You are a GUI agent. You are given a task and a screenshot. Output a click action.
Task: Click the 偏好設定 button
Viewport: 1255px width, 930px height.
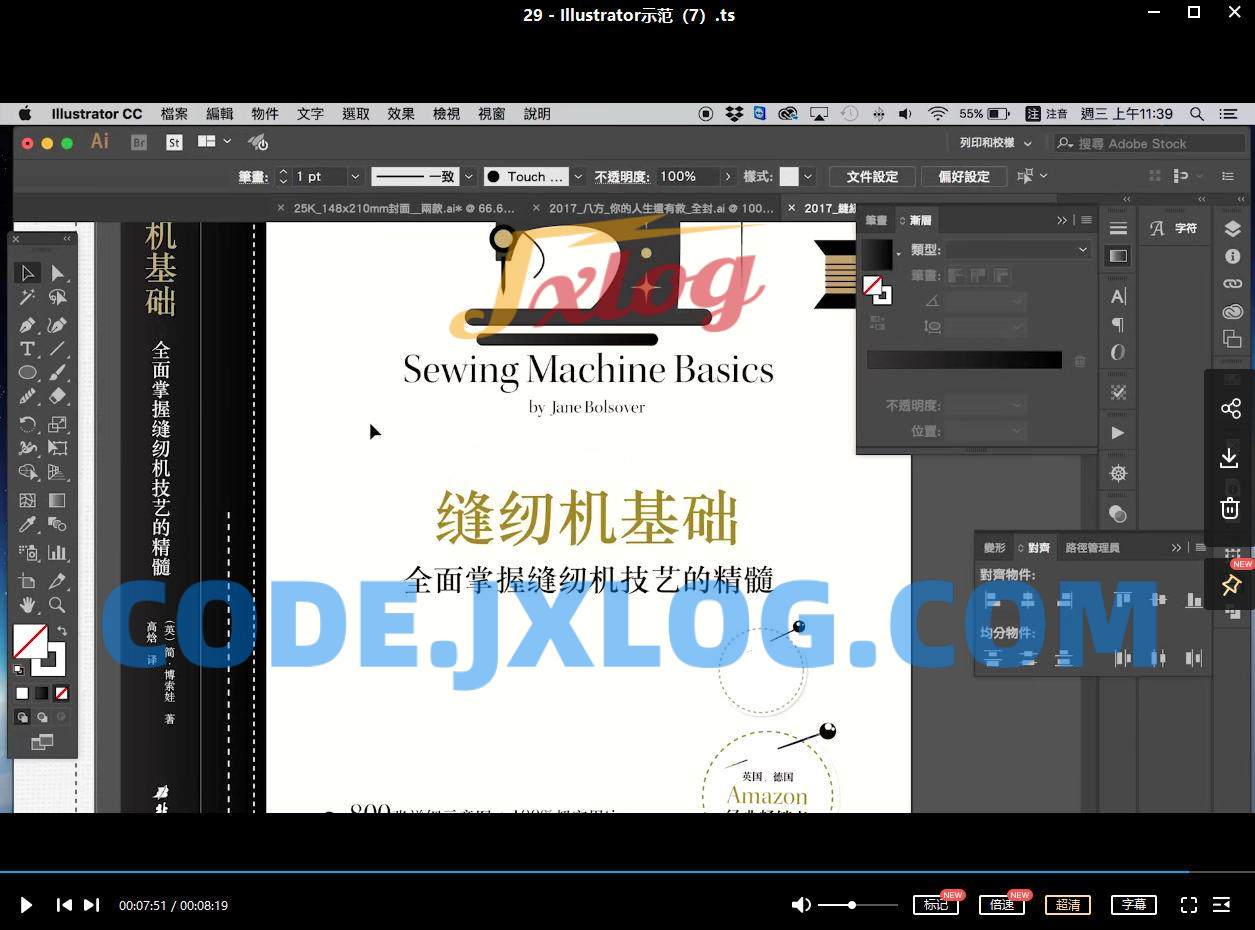pyautogui.click(x=963, y=177)
